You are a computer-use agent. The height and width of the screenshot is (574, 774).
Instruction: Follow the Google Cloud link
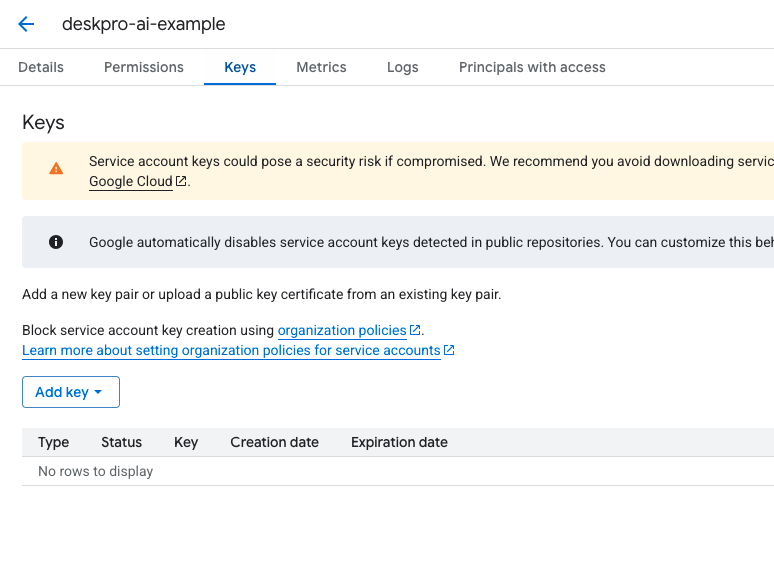pos(131,182)
